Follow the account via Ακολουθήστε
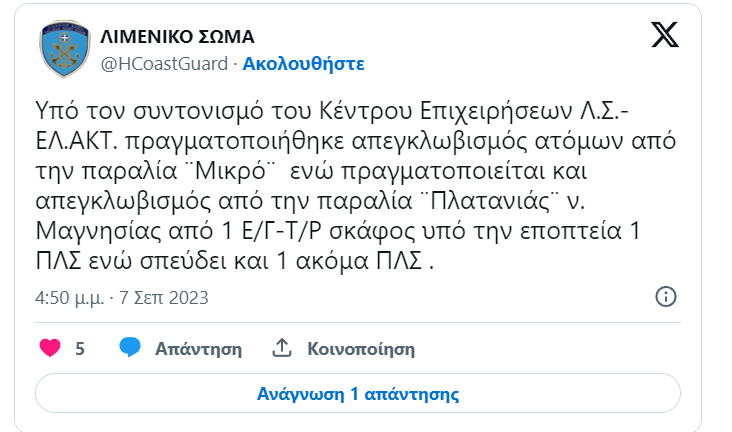732x432 pixels. [303, 64]
